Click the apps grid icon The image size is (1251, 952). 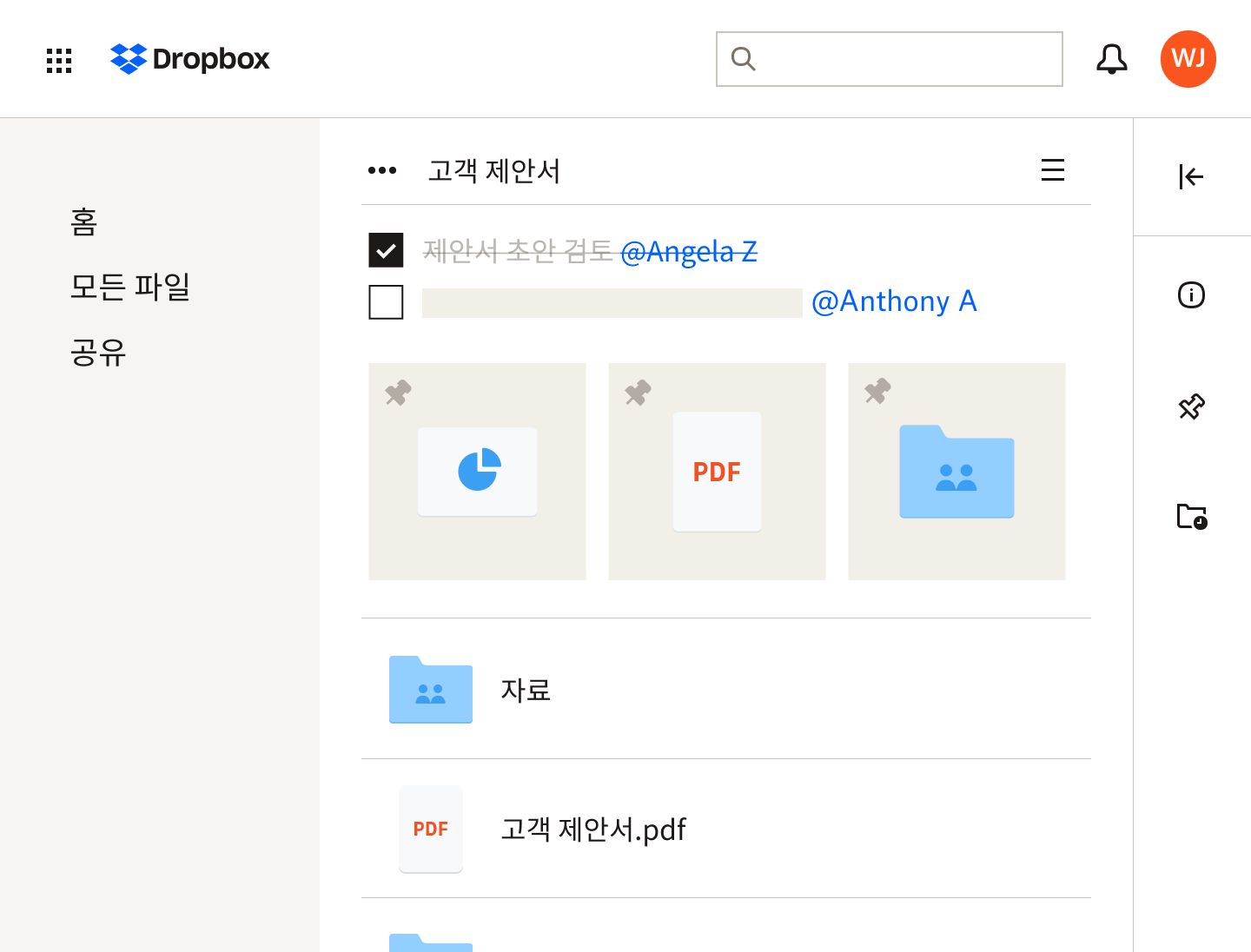coord(58,60)
